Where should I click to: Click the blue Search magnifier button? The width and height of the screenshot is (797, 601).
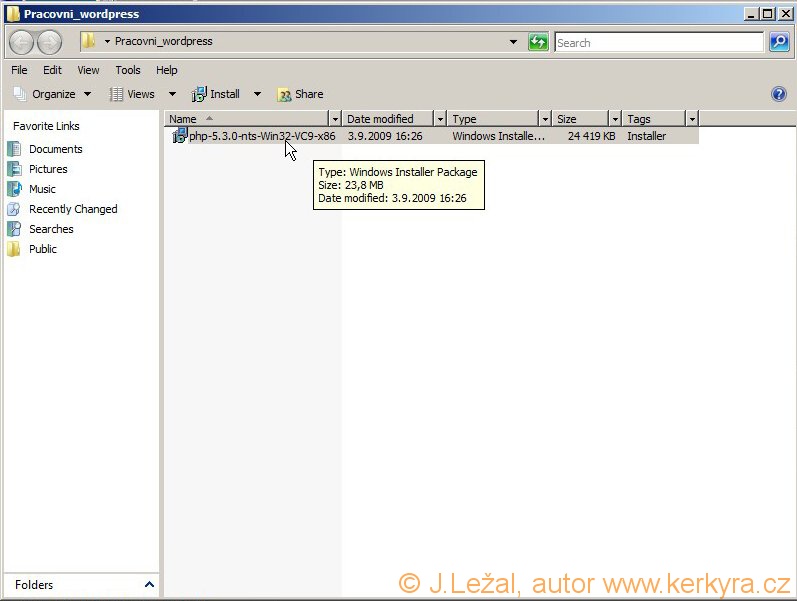(x=779, y=42)
